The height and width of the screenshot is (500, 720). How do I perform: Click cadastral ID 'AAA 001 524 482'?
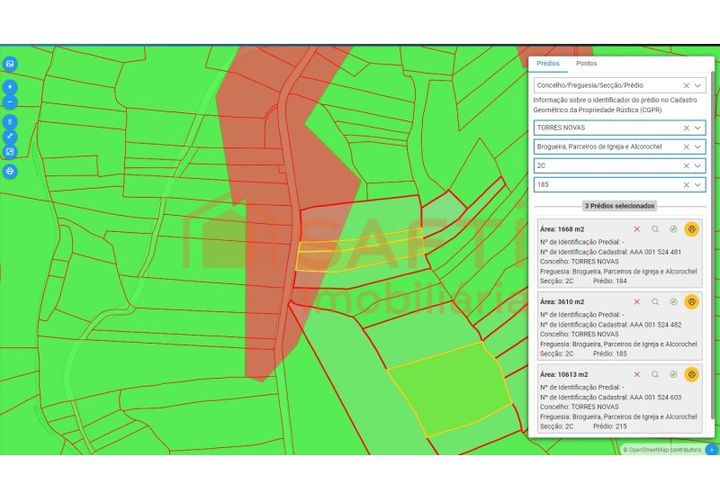655,324
